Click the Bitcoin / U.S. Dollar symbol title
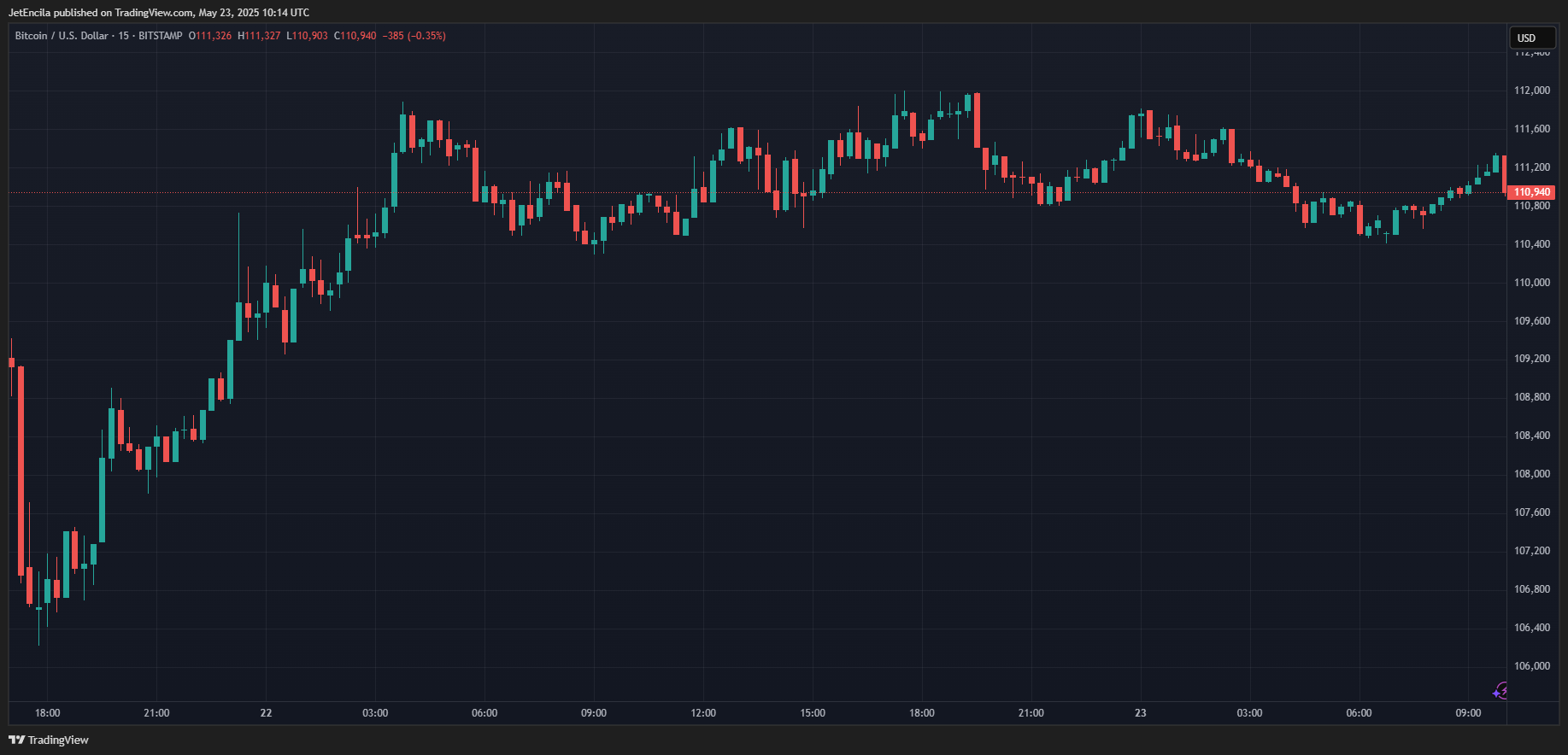The height and width of the screenshot is (755, 1568). coord(62,36)
